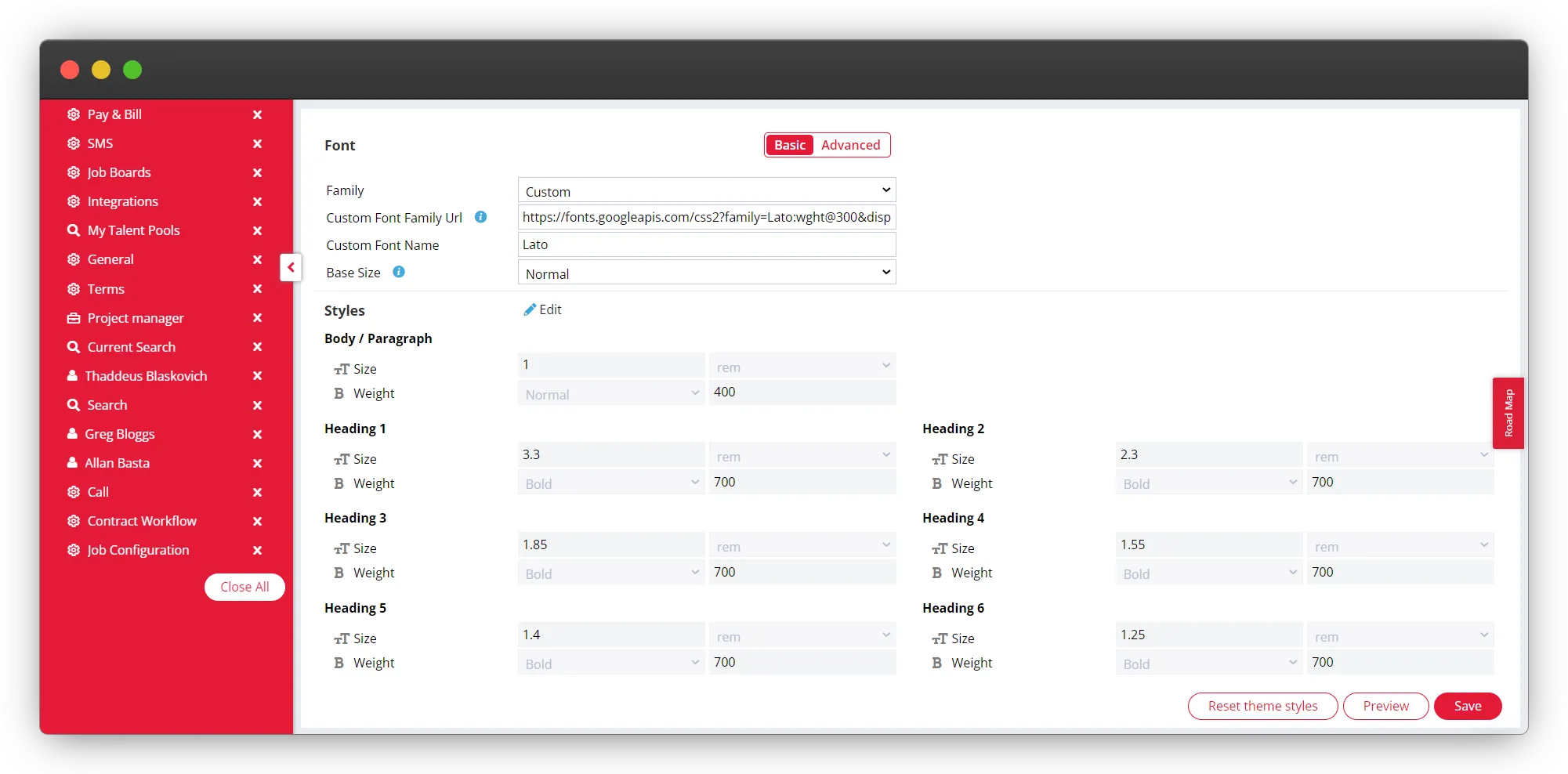Collapse the sidebar with the chevron arrow
Screen dimensions: 1568x774
[291, 267]
